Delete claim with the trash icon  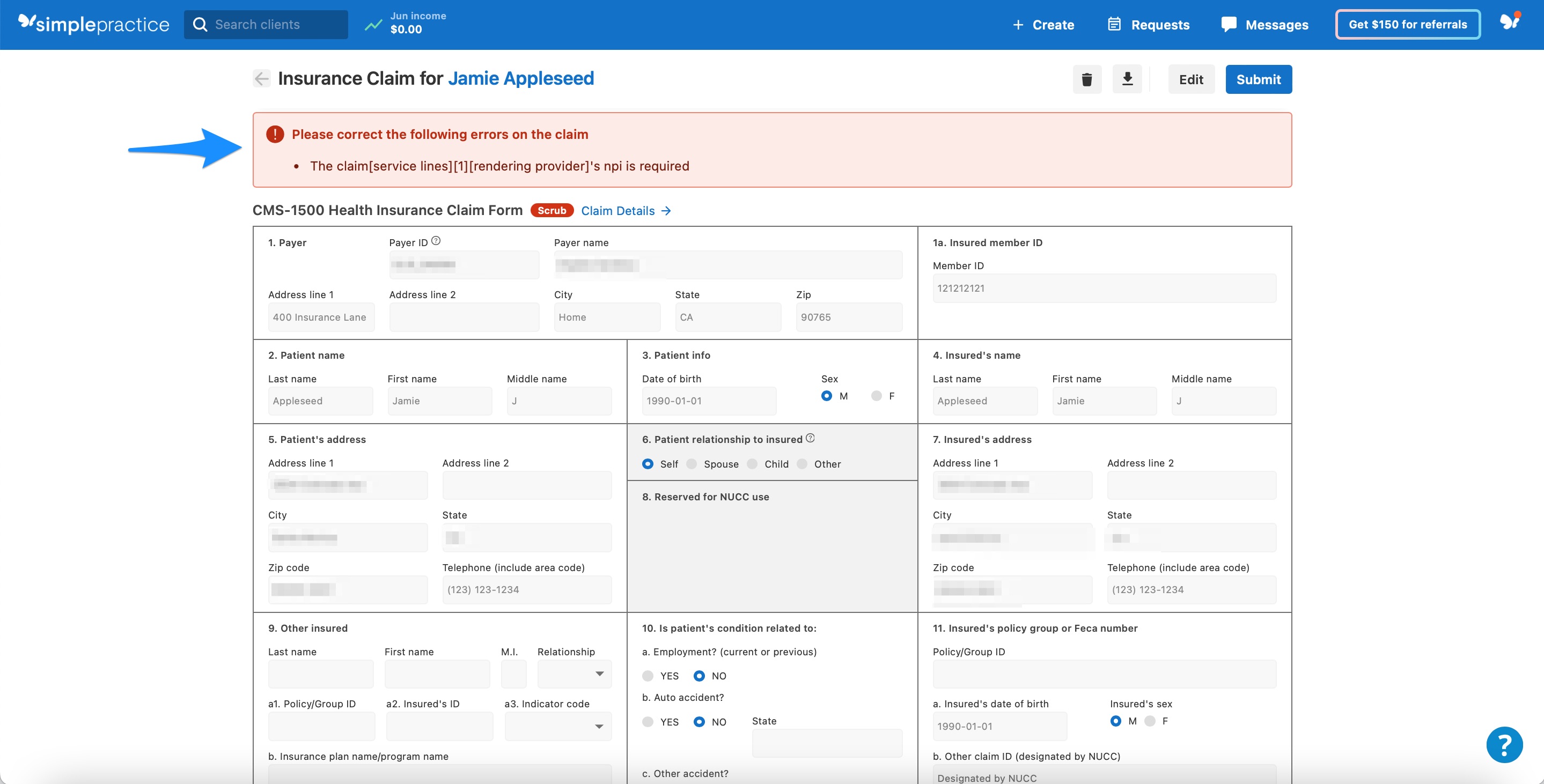[x=1087, y=79]
